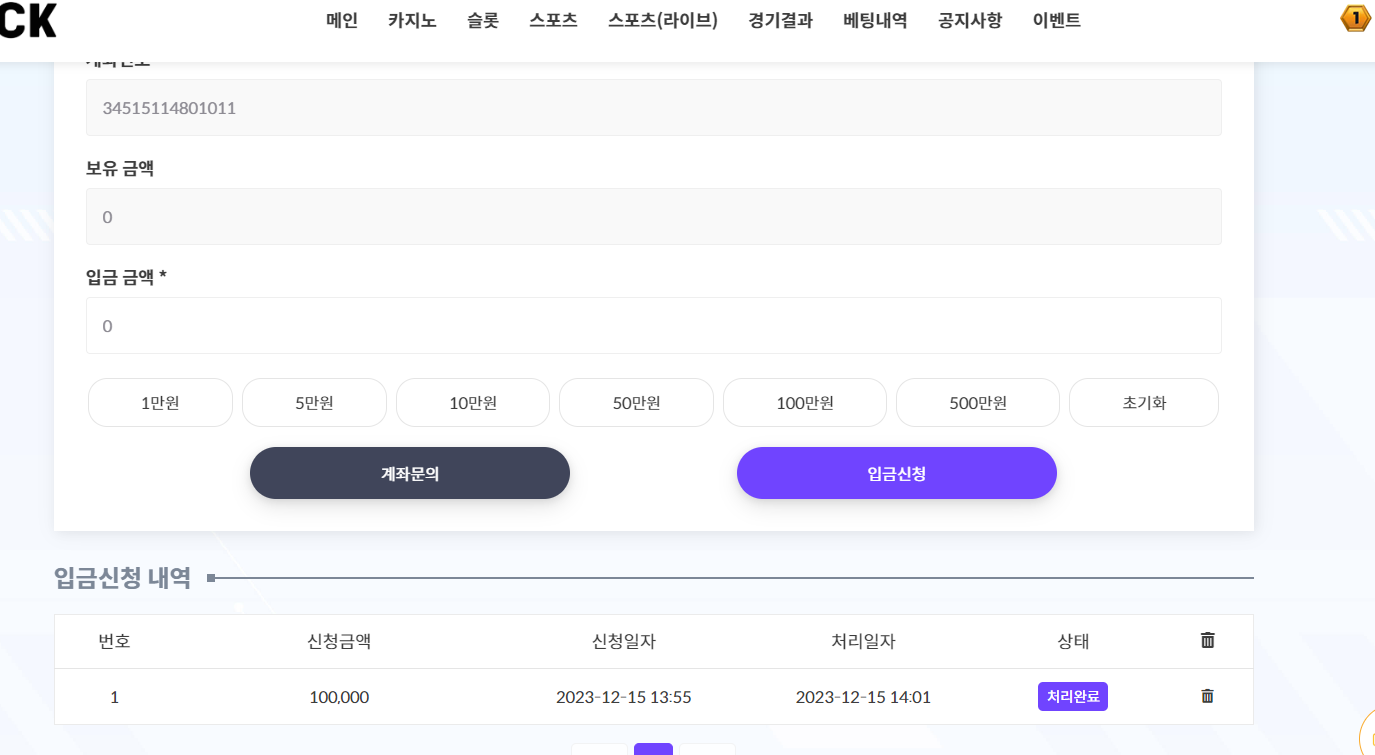The height and width of the screenshot is (755, 1375).
Task: Open the 이벤트 menu item
Action: point(1056,20)
